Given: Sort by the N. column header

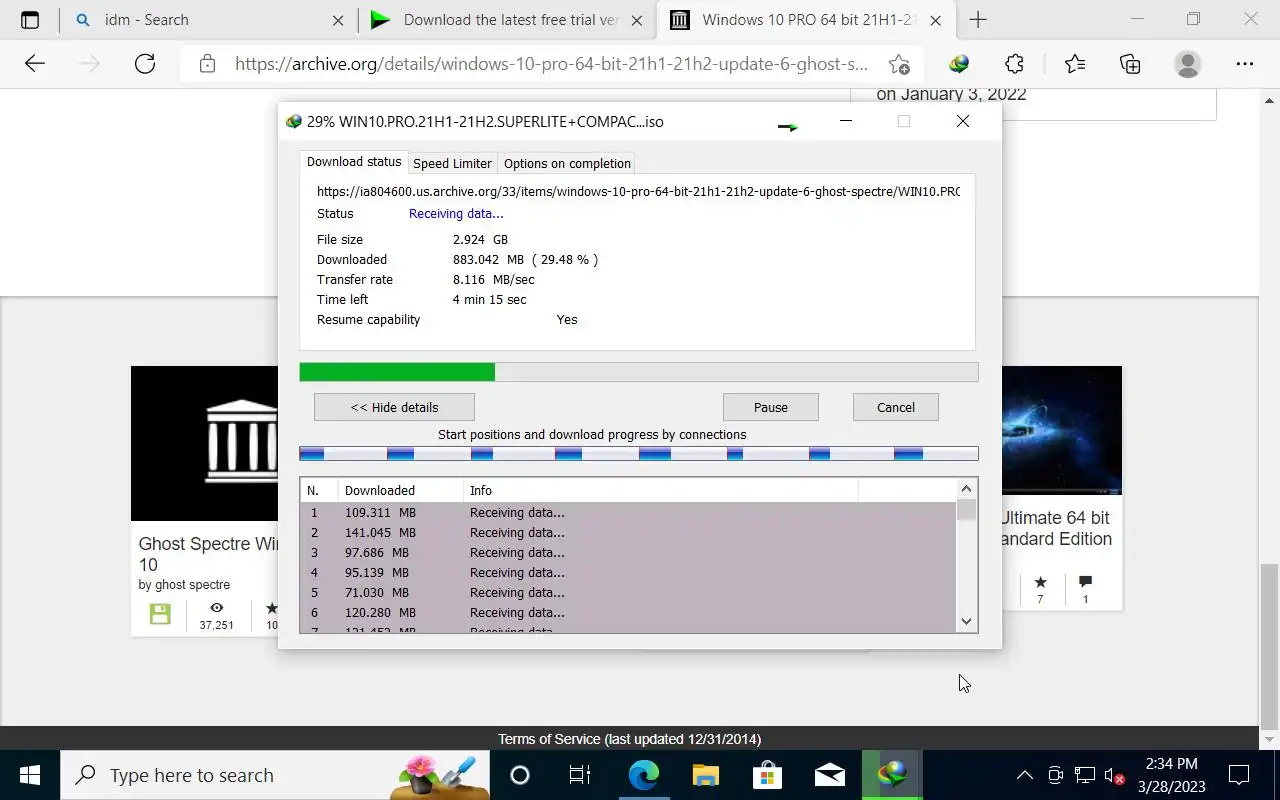Looking at the screenshot, I should click(318, 490).
